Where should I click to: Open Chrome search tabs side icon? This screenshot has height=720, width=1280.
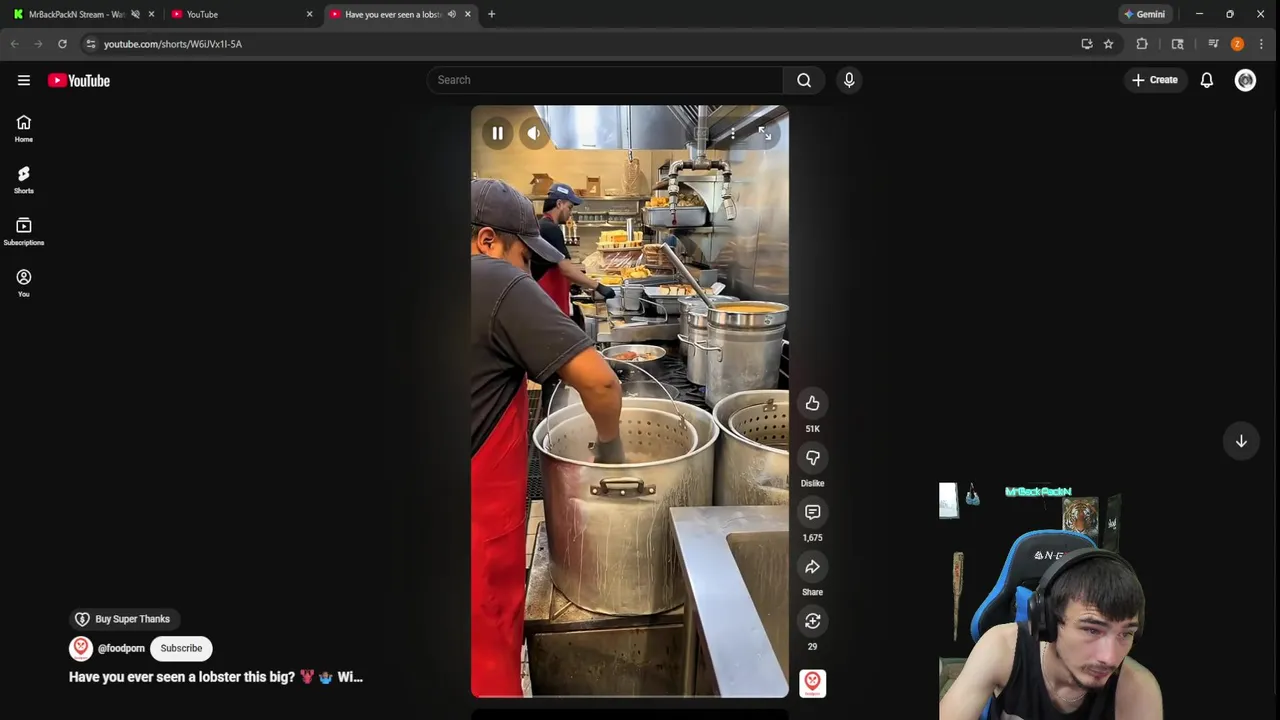click(x=1177, y=44)
